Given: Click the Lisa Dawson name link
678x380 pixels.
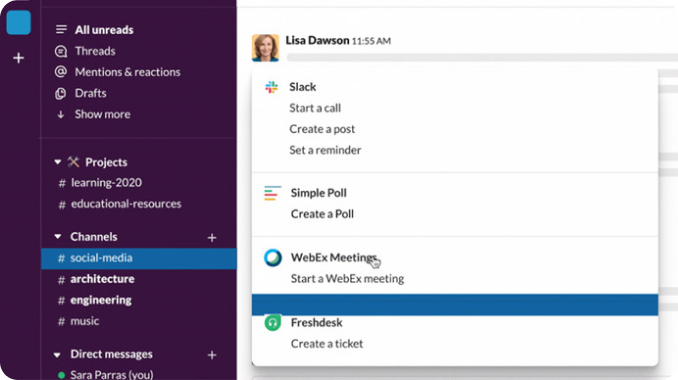Looking at the screenshot, I should [317, 40].
